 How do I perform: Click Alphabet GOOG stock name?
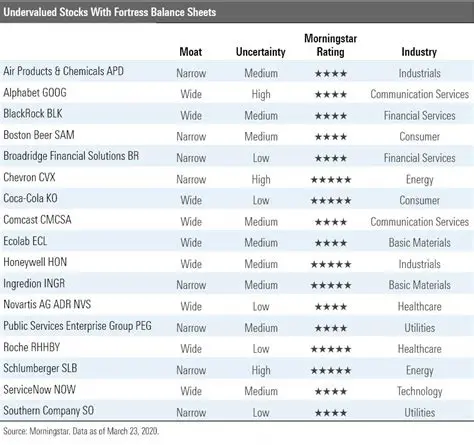click(35, 93)
